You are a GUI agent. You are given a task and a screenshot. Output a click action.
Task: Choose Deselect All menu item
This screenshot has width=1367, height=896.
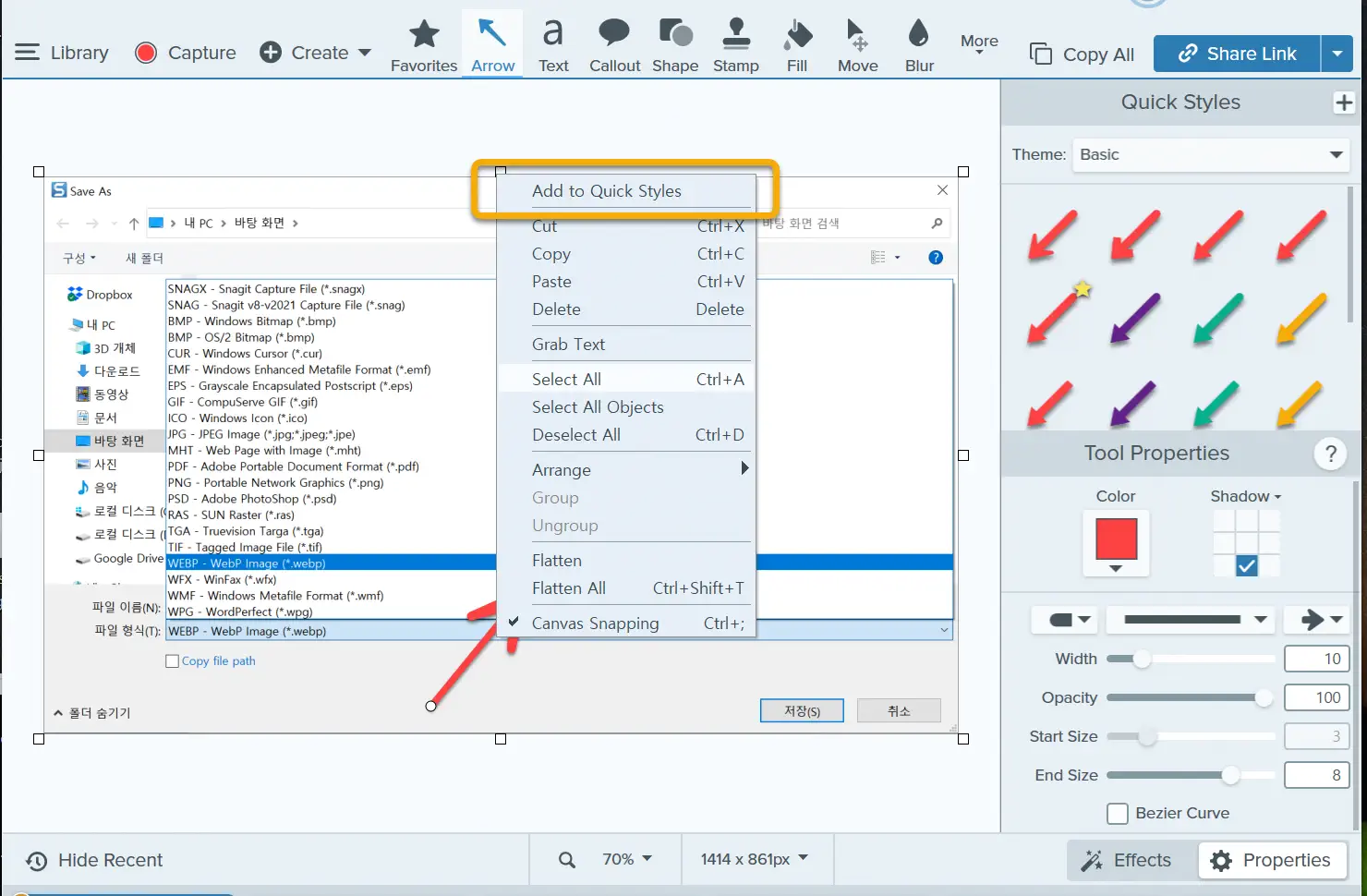(x=626, y=435)
